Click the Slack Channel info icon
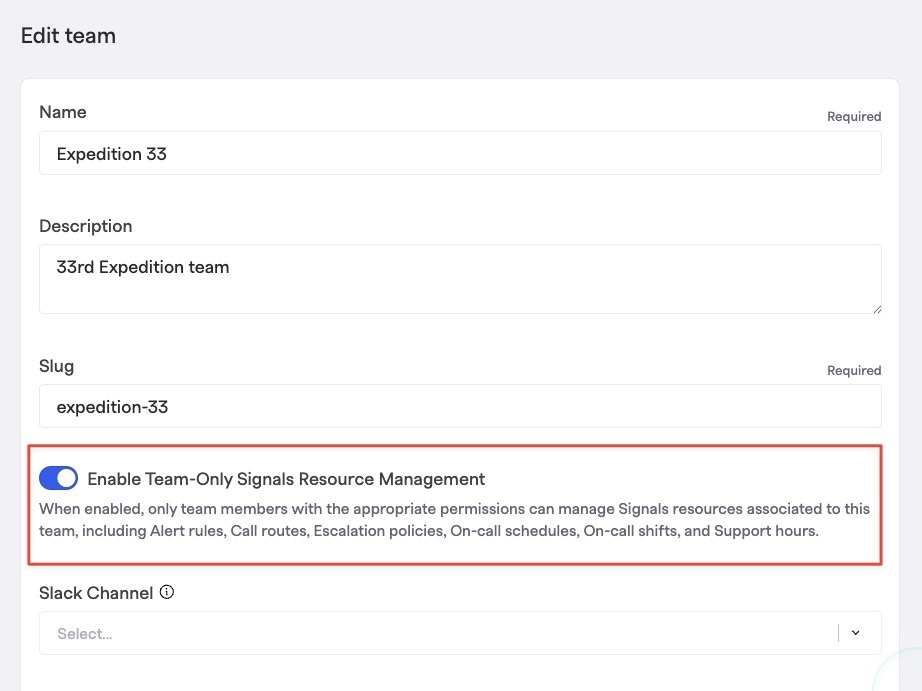 point(167,592)
